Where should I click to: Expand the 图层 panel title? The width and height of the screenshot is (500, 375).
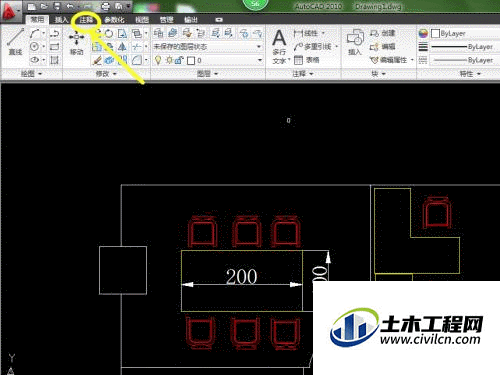[207, 74]
